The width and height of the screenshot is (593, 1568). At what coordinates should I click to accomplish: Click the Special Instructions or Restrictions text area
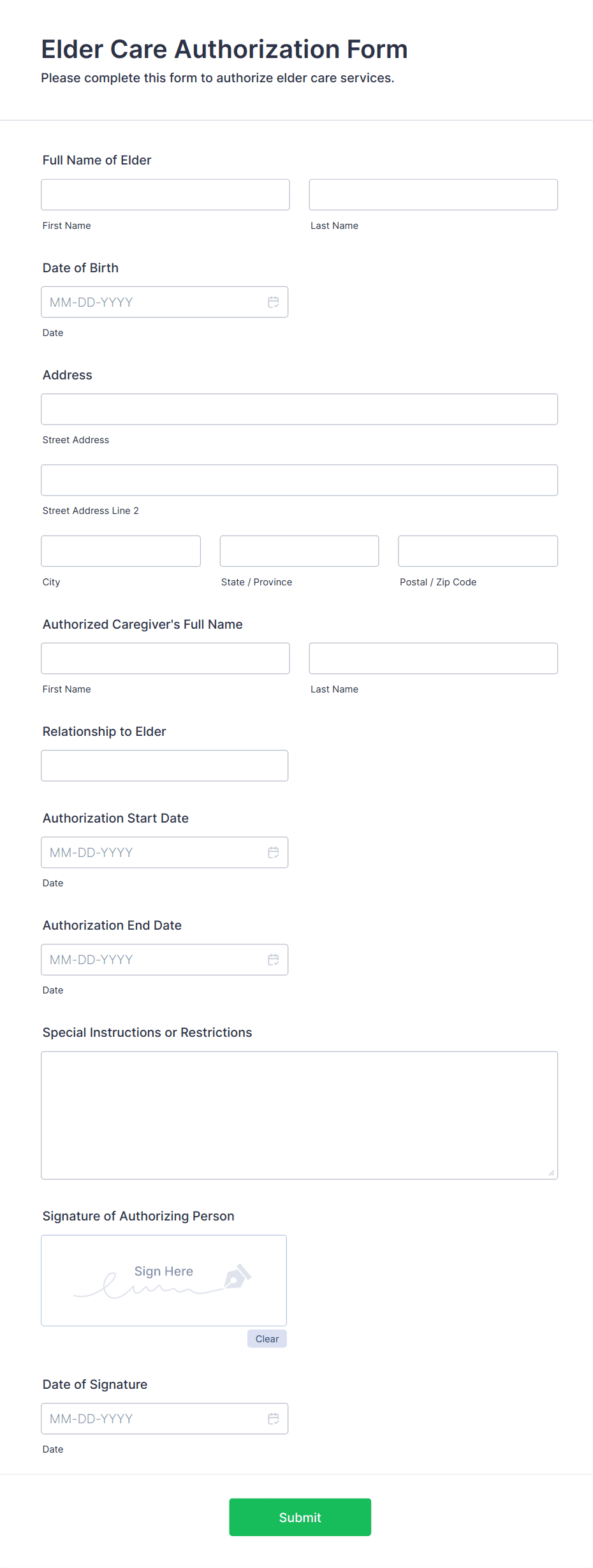click(299, 1115)
